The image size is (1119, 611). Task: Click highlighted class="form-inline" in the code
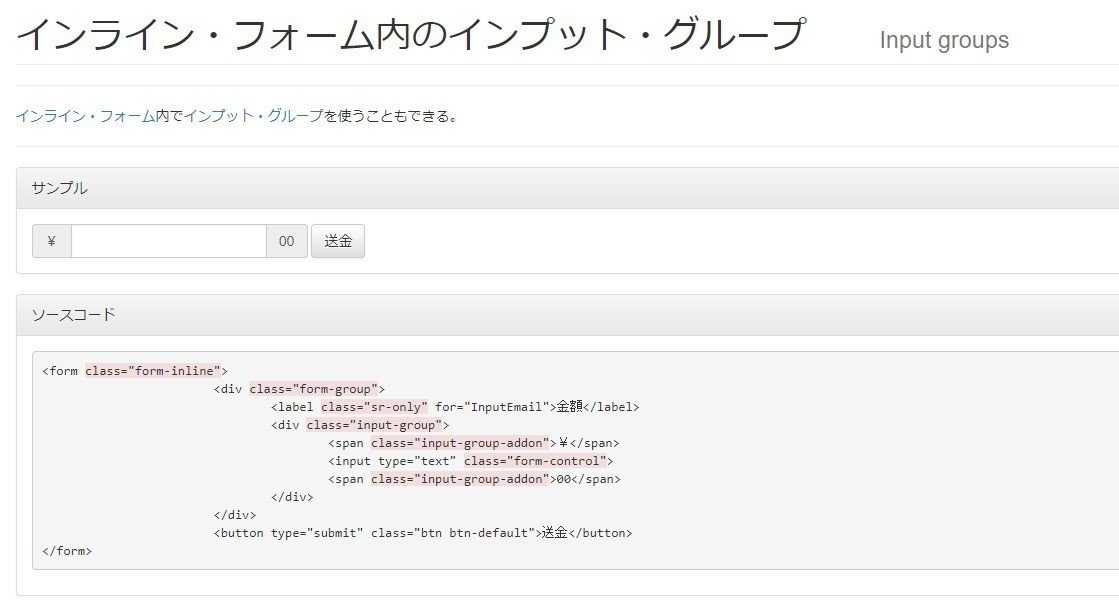coord(156,371)
